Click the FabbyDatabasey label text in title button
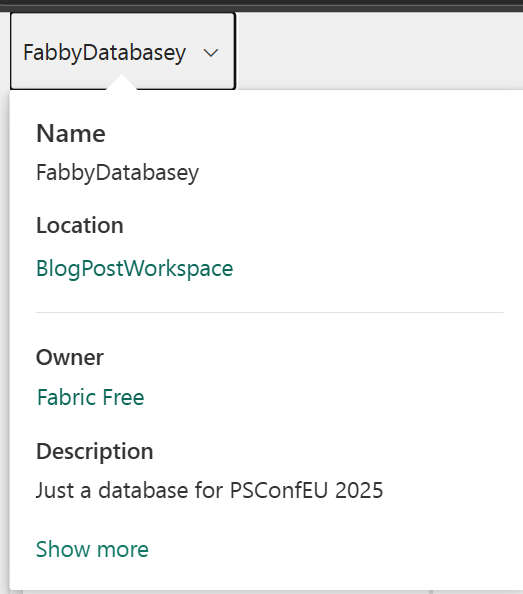Viewport: 523px width, 594px height. (x=105, y=53)
